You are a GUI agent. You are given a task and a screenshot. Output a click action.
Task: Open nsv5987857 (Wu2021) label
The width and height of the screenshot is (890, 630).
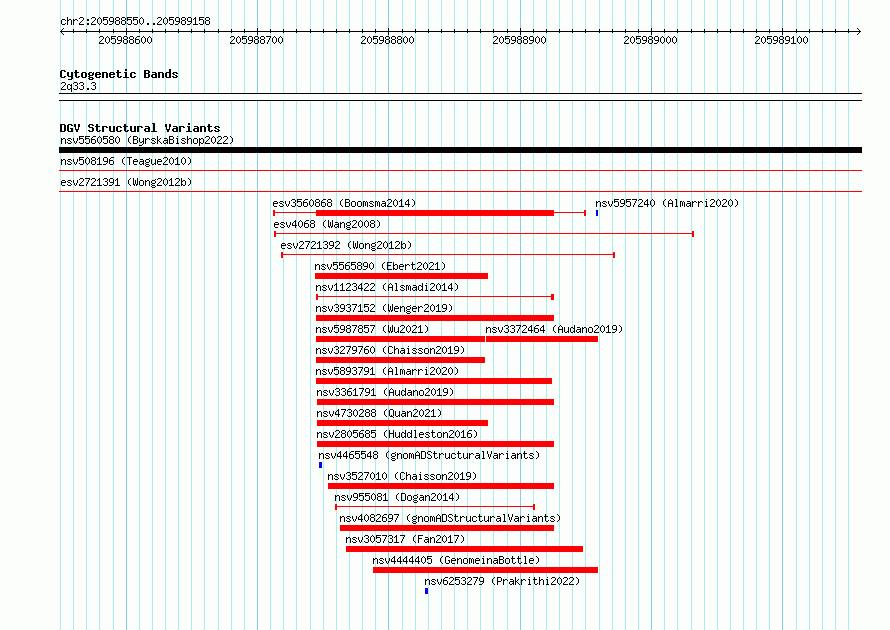click(x=372, y=329)
